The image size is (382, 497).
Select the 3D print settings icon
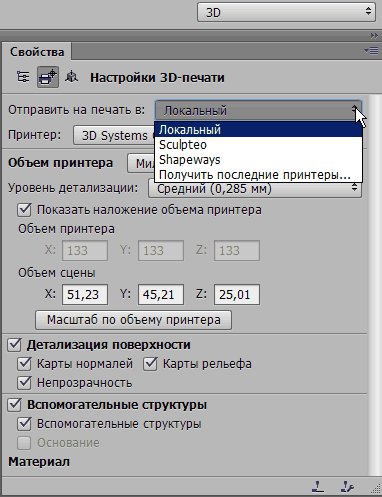(48, 77)
